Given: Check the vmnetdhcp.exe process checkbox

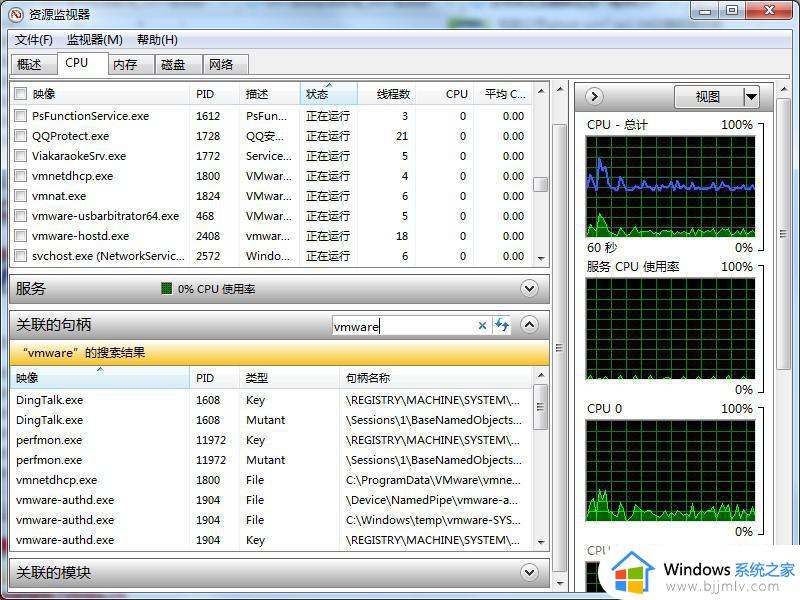Looking at the screenshot, I should pyautogui.click(x=20, y=176).
